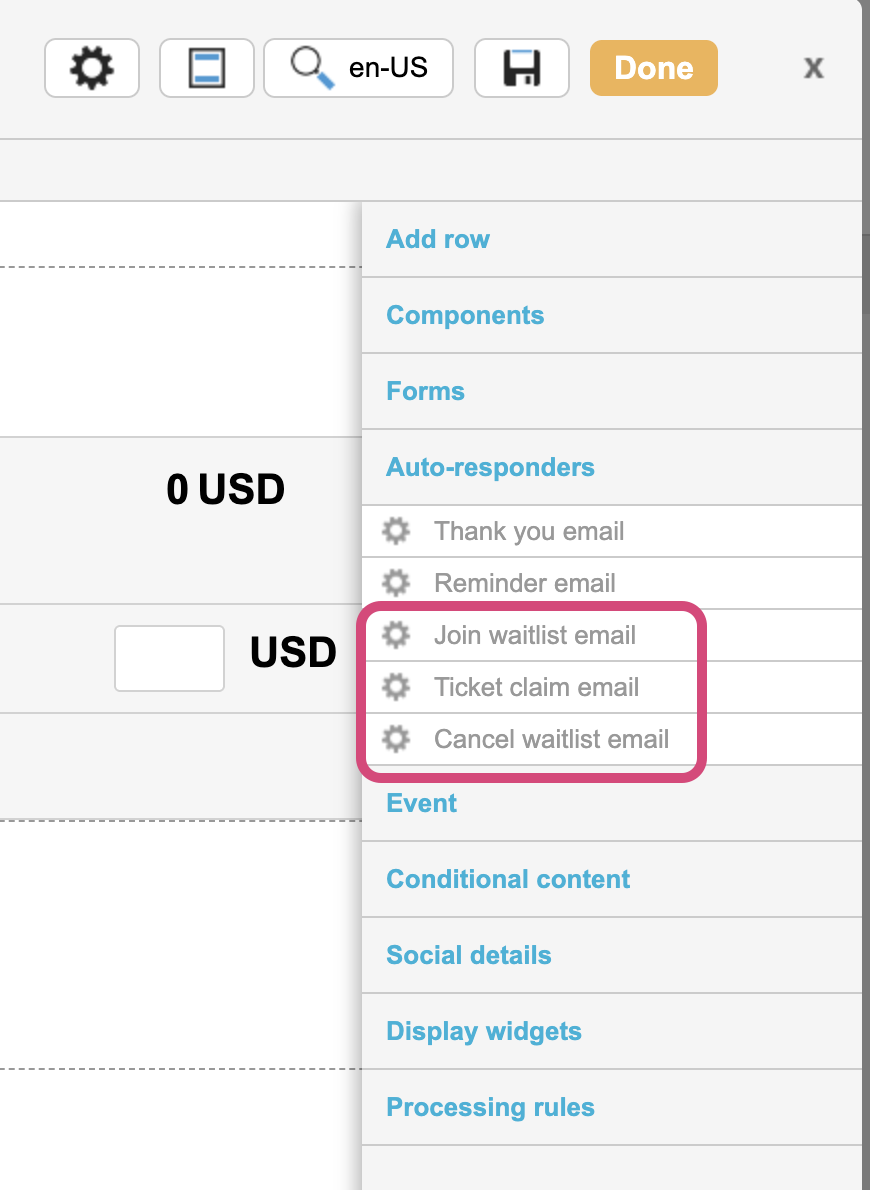Open gear settings for Reminder email

click(x=396, y=583)
